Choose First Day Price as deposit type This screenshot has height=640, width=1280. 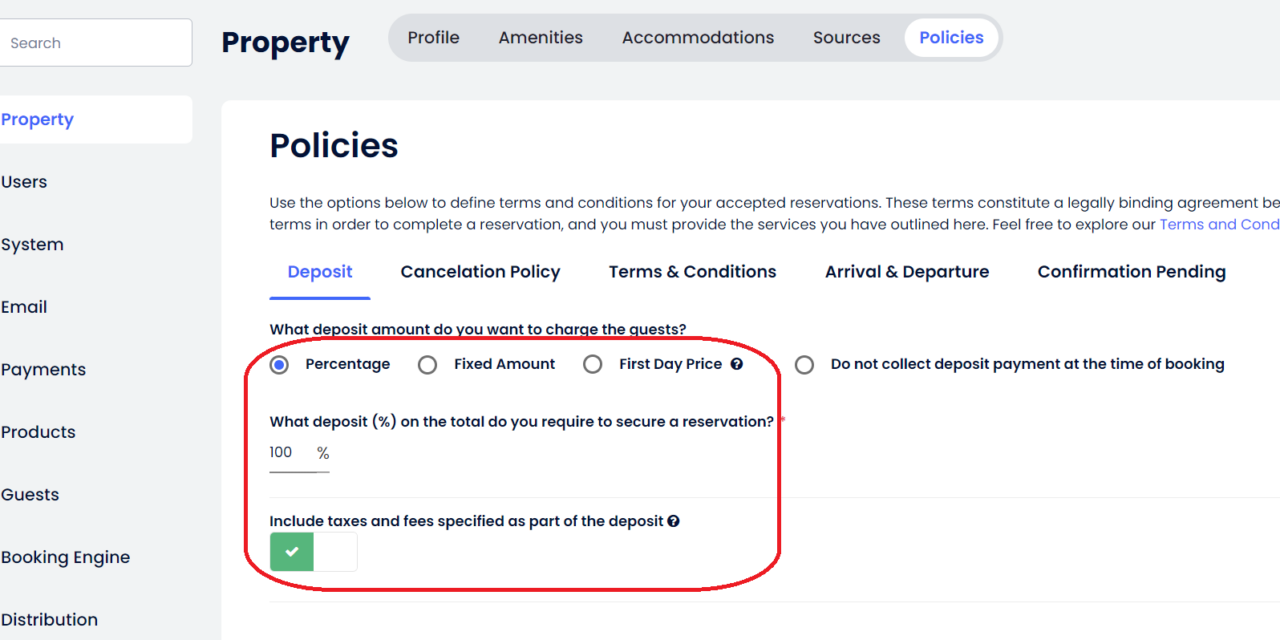(x=592, y=364)
